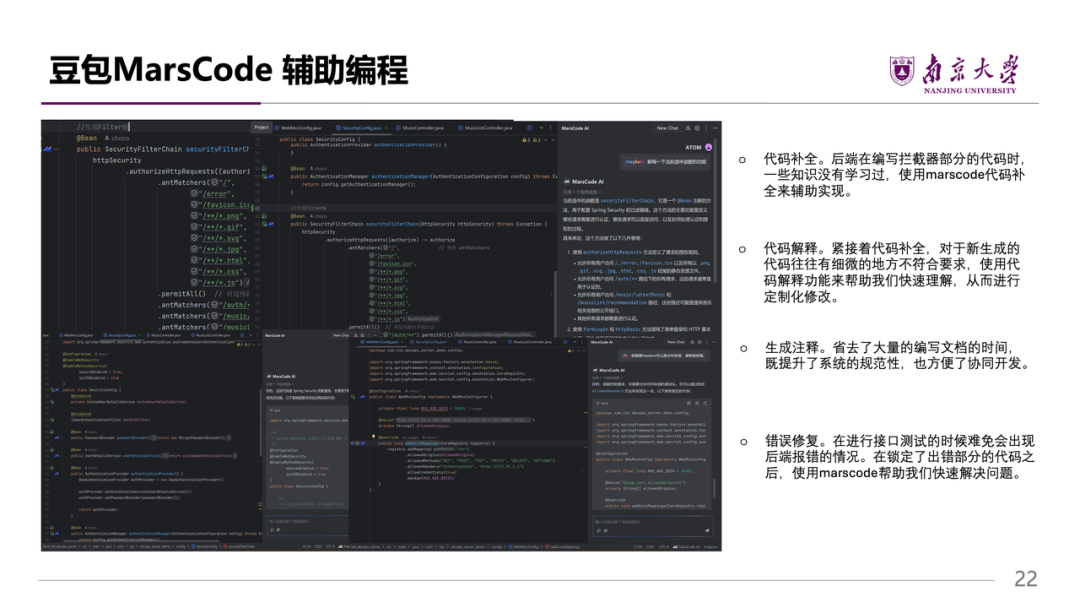Select WebMvcConfig.java tab in bottom-middle editor
The width and height of the screenshot is (1080, 608).
pyautogui.click(x=381, y=342)
